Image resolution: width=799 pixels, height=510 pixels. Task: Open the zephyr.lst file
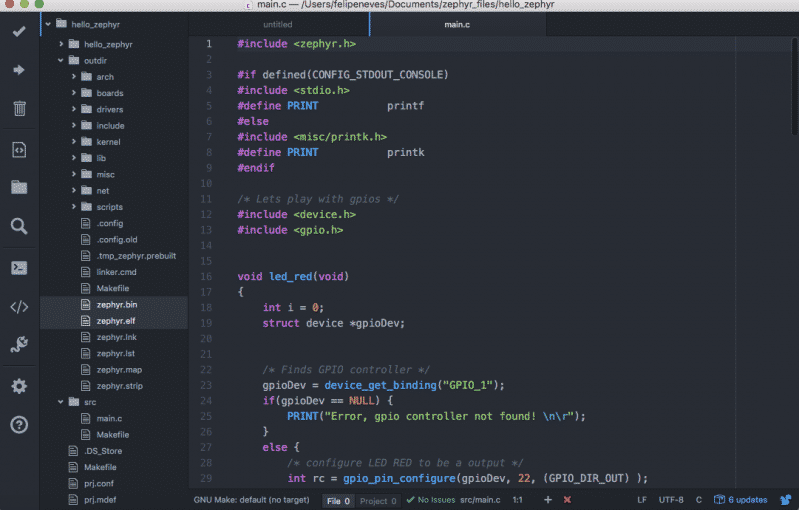point(114,353)
